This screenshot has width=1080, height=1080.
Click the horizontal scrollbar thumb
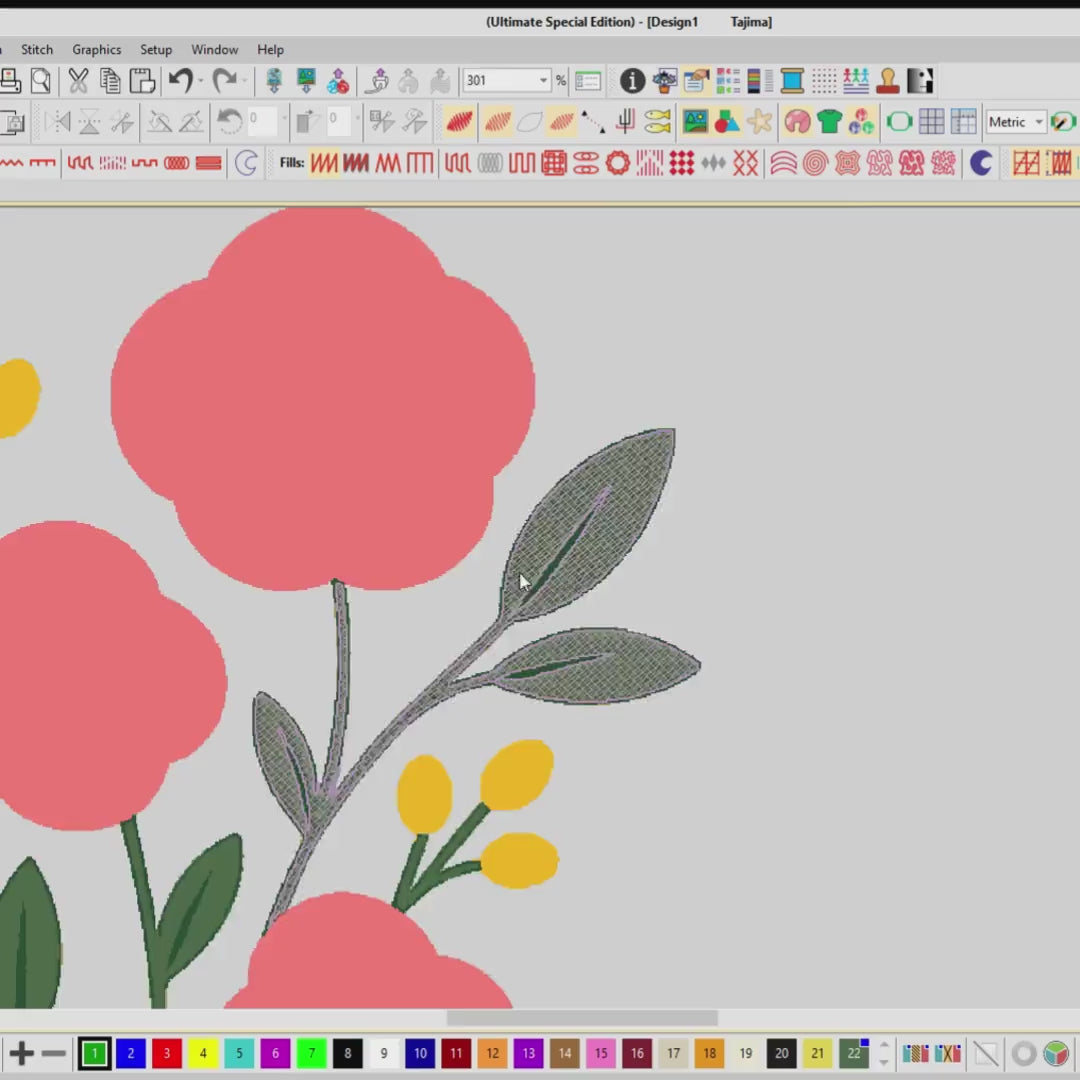point(582,1018)
